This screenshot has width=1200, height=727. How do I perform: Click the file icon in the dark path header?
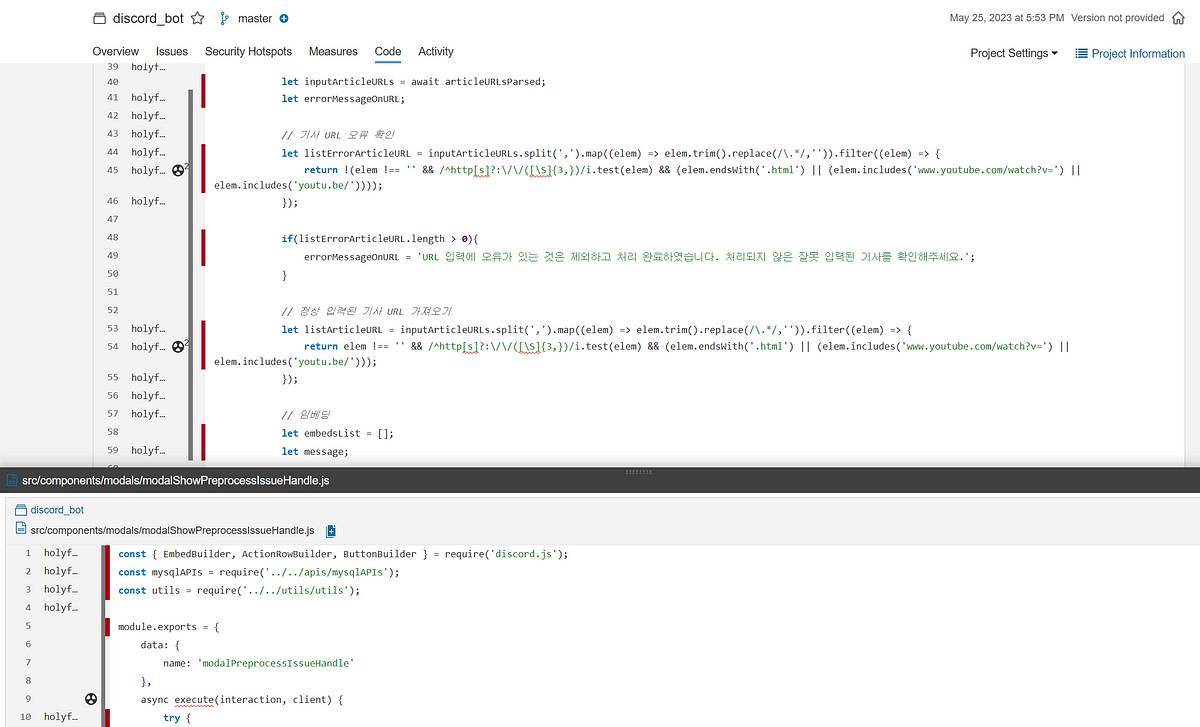12,481
